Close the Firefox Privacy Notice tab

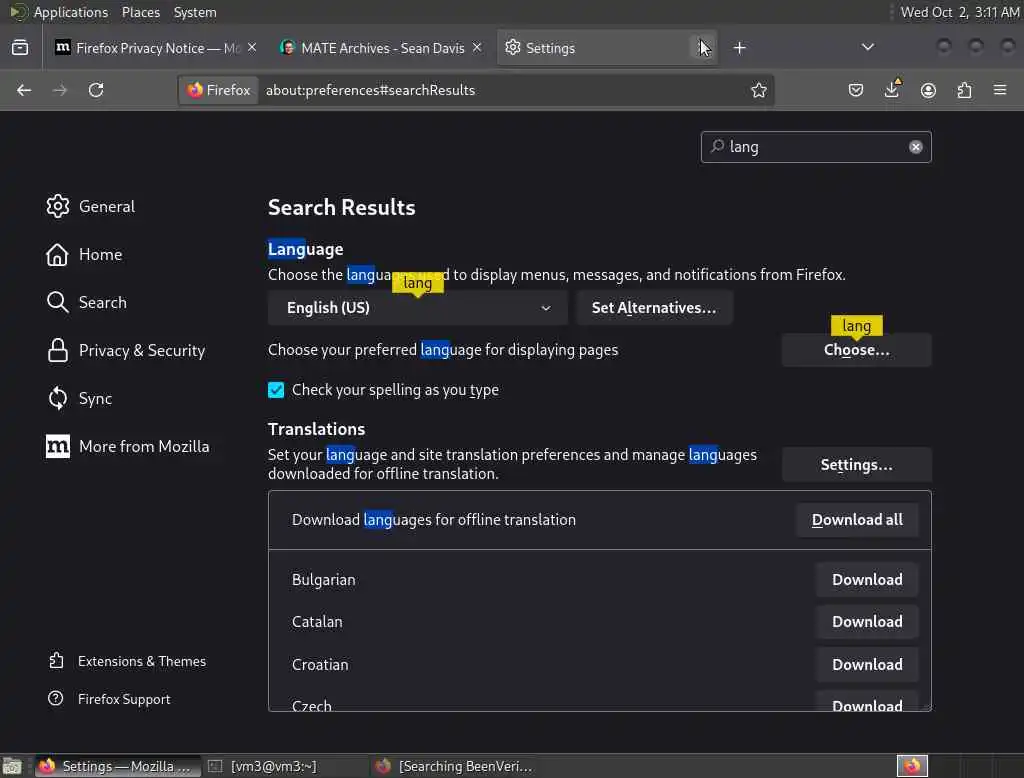(252, 48)
